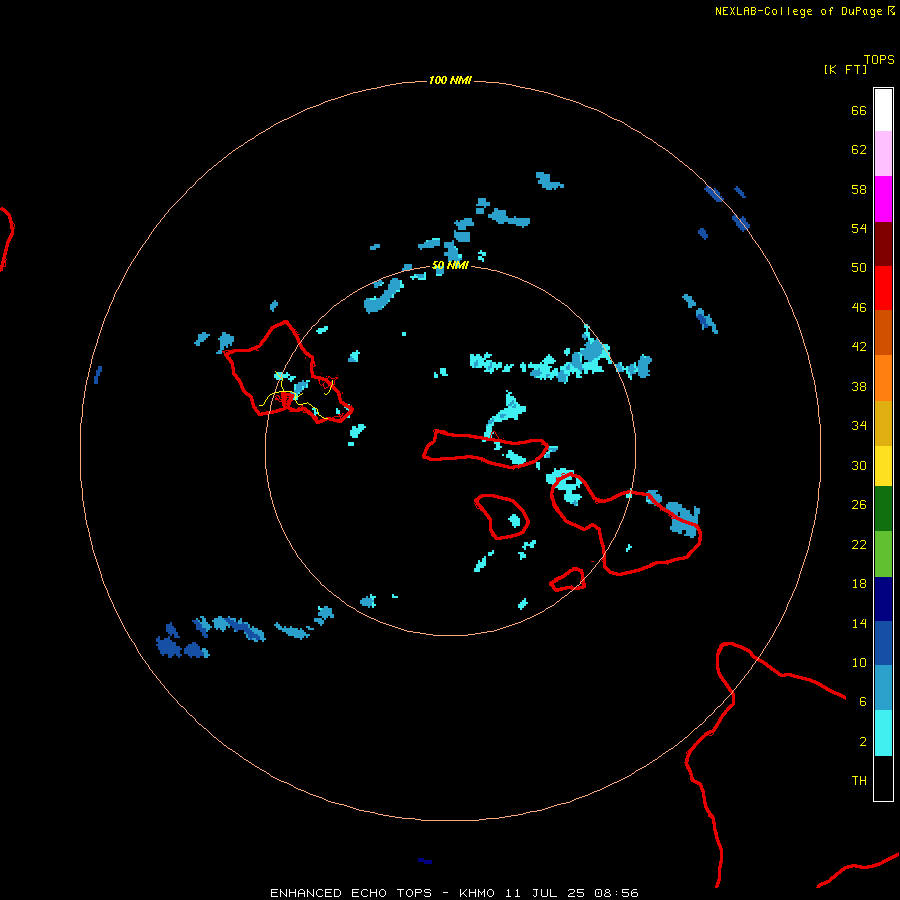The image size is (900, 900).
Task: Click the medium blue 18 kft swatch
Action: click(x=883, y=643)
